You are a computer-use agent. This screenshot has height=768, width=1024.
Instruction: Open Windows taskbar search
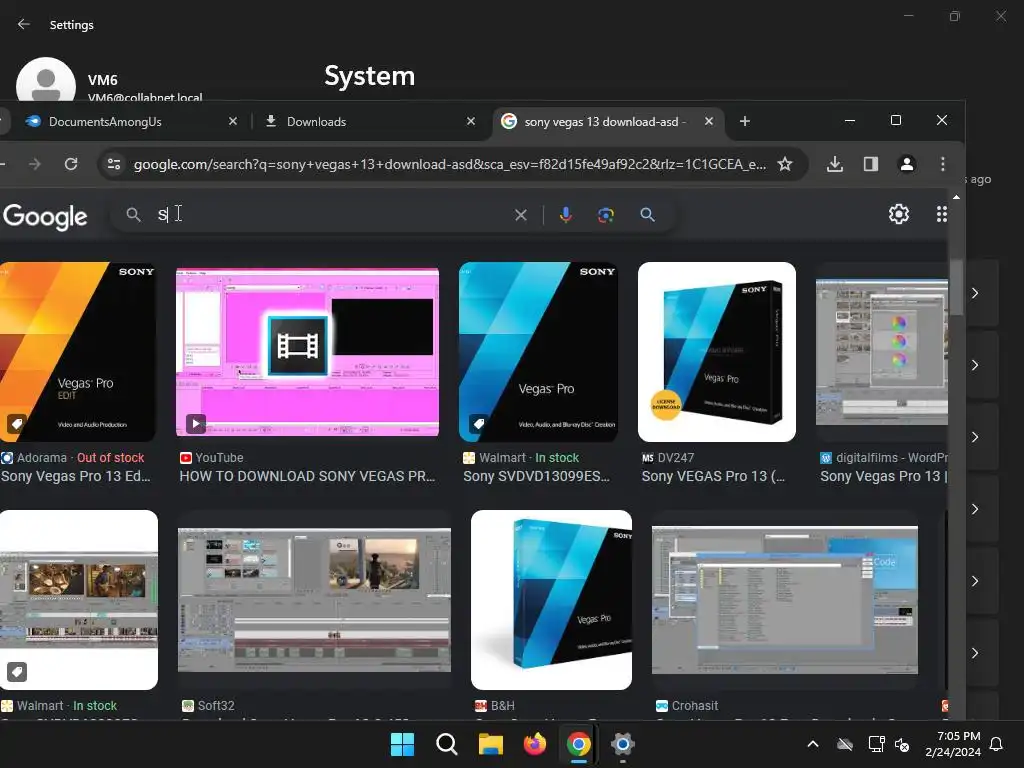pos(447,744)
